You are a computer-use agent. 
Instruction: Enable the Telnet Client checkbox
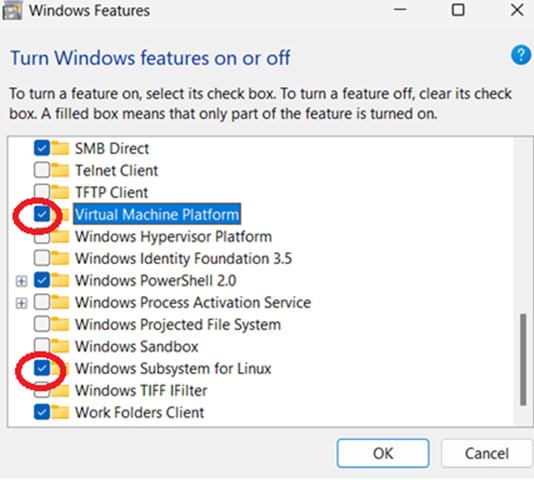point(42,170)
